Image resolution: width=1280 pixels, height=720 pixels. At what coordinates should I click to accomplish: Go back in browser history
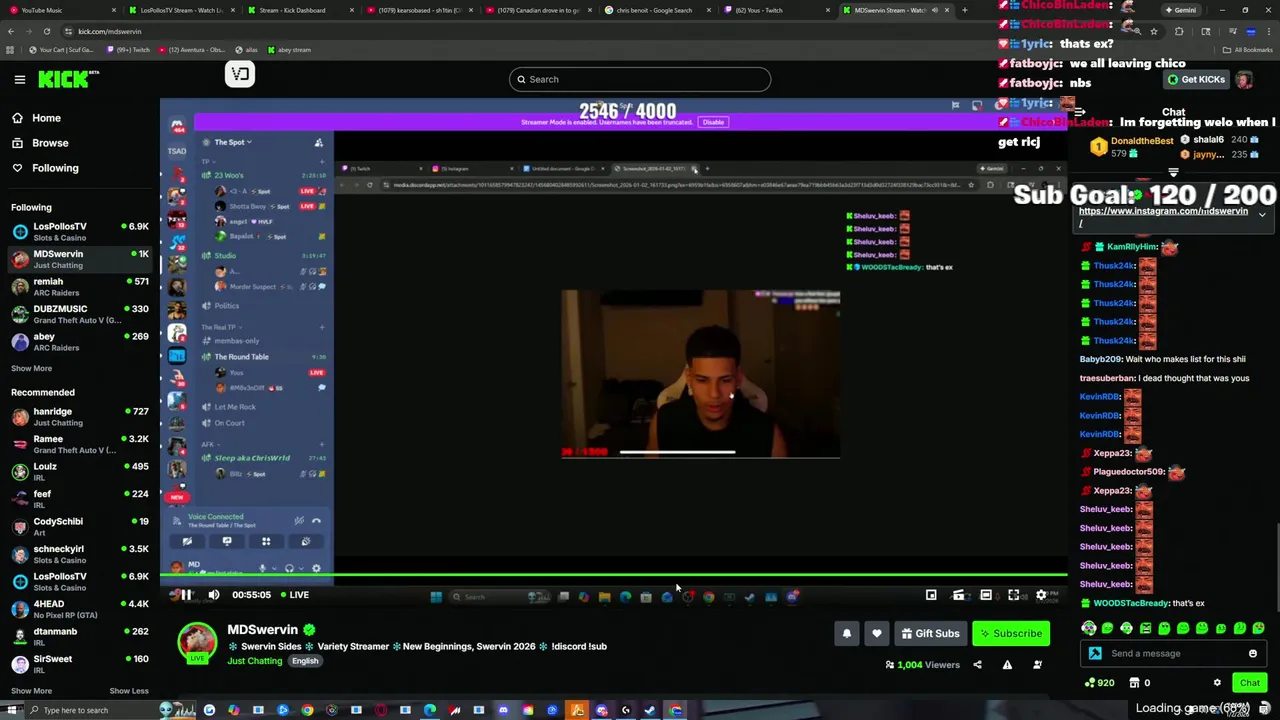point(10,31)
